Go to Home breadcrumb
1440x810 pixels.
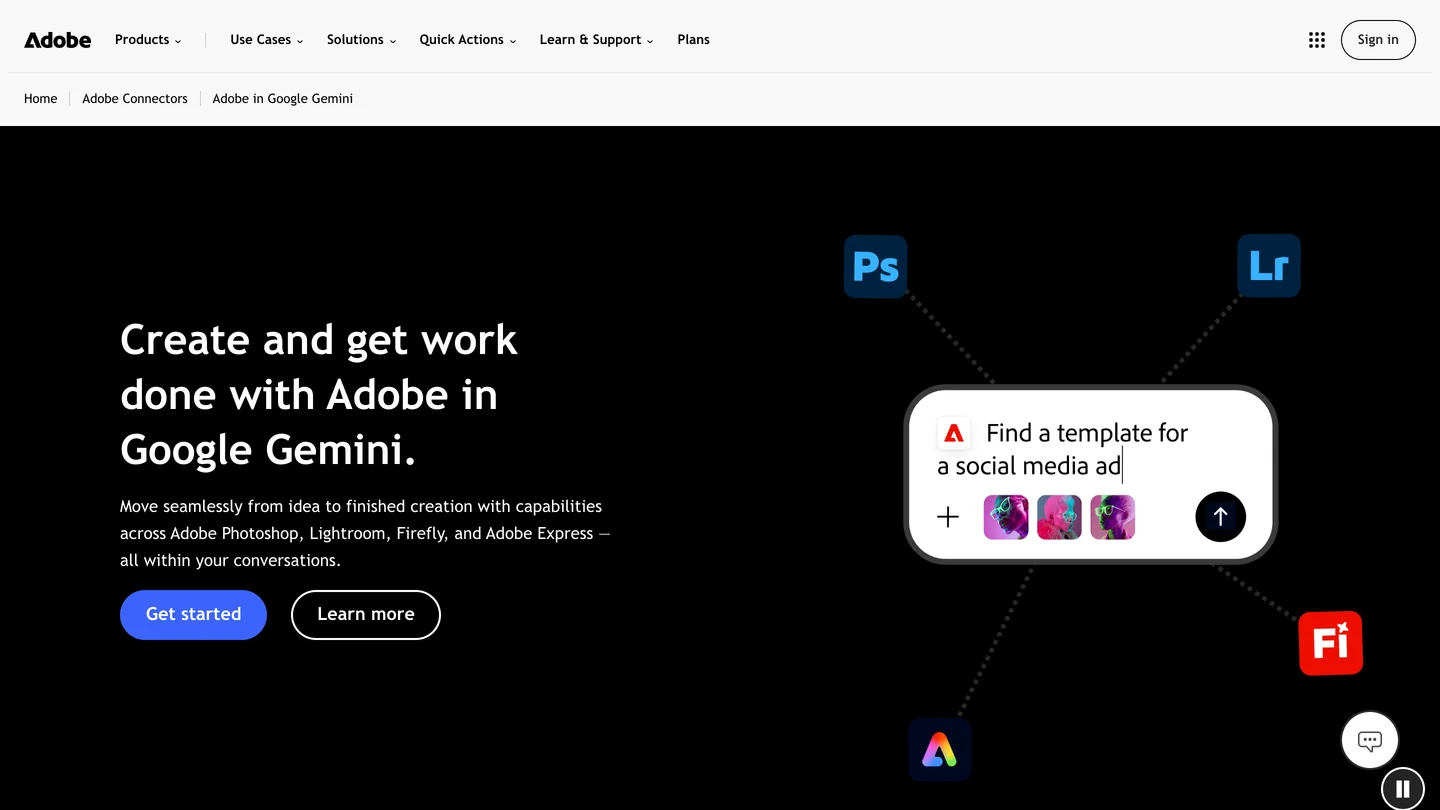point(41,99)
